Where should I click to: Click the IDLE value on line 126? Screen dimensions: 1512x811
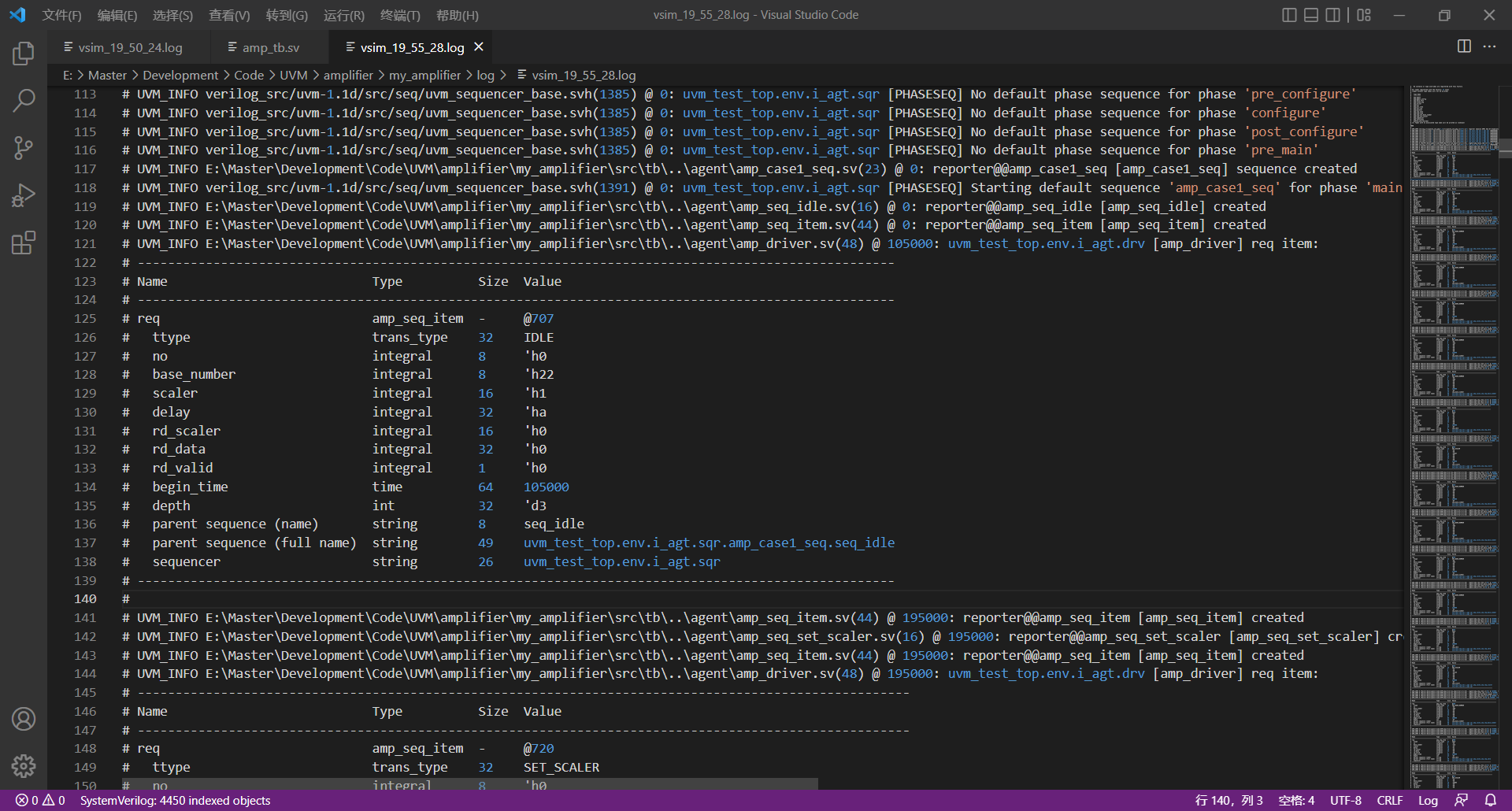(x=539, y=337)
